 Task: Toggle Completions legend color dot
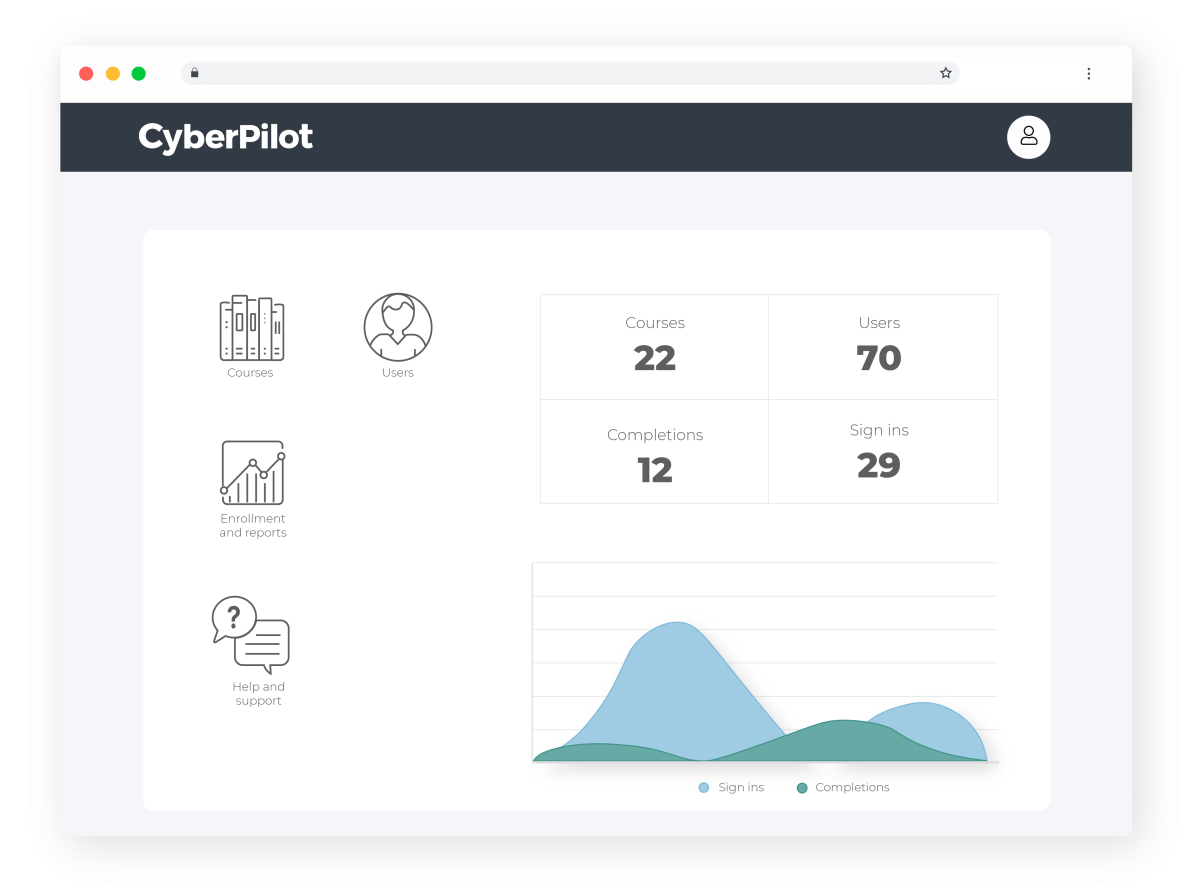click(x=802, y=788)
